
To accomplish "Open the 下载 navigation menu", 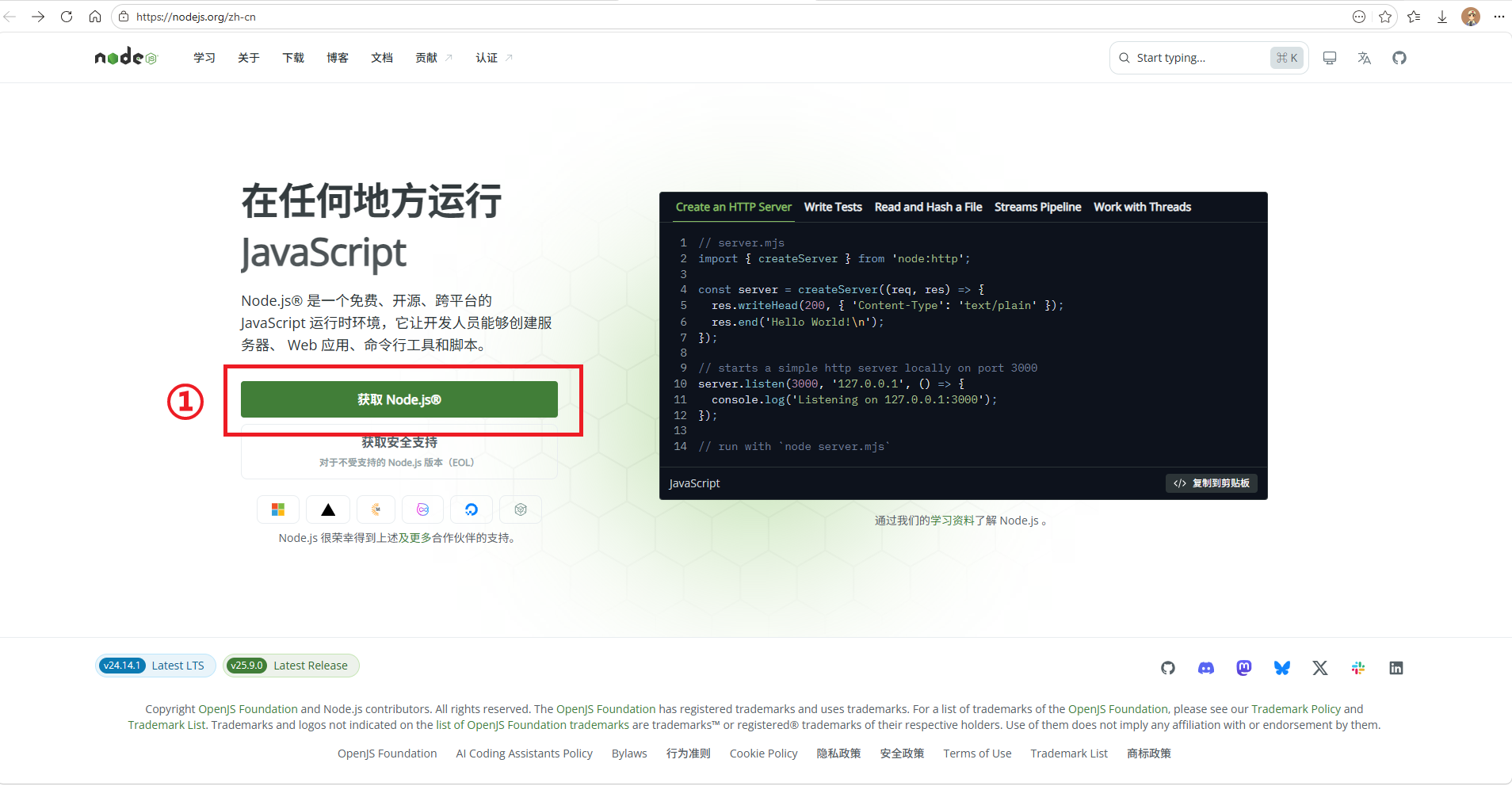I will (292, 57).
